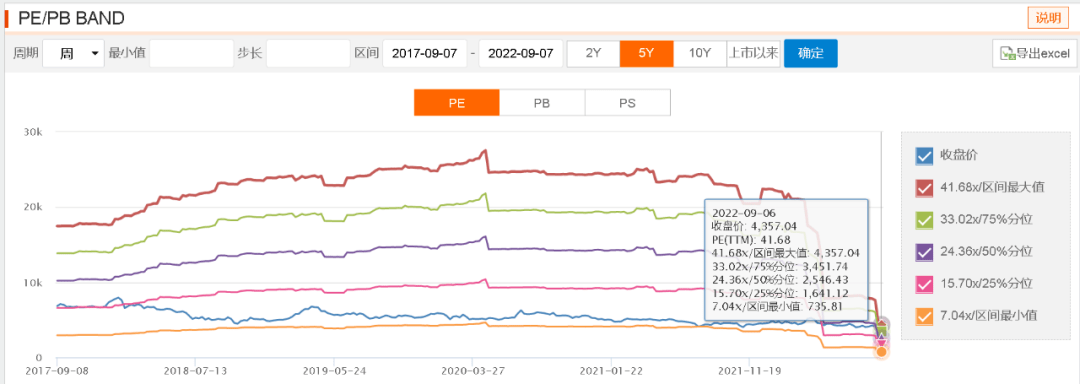Click the 2021-01-22 axis label
This screenshot has height=384, width=1080.
(x=611, y=370)
